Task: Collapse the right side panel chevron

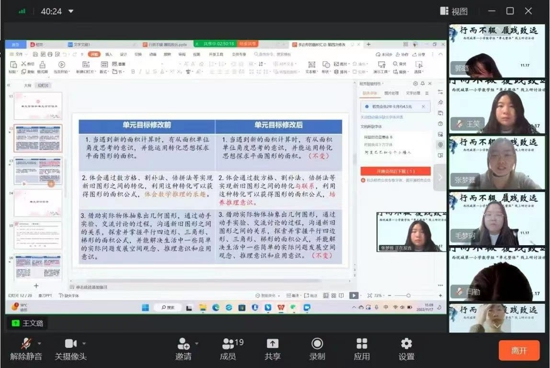Action: (440, 178)
